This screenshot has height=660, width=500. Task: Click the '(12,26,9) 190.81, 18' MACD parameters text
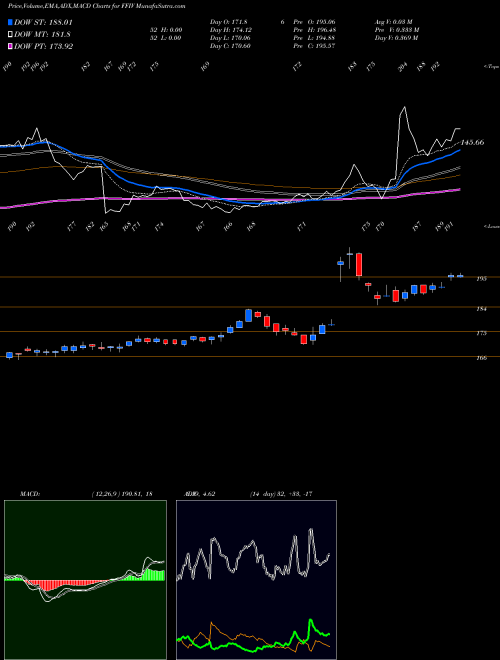[122, 494]
